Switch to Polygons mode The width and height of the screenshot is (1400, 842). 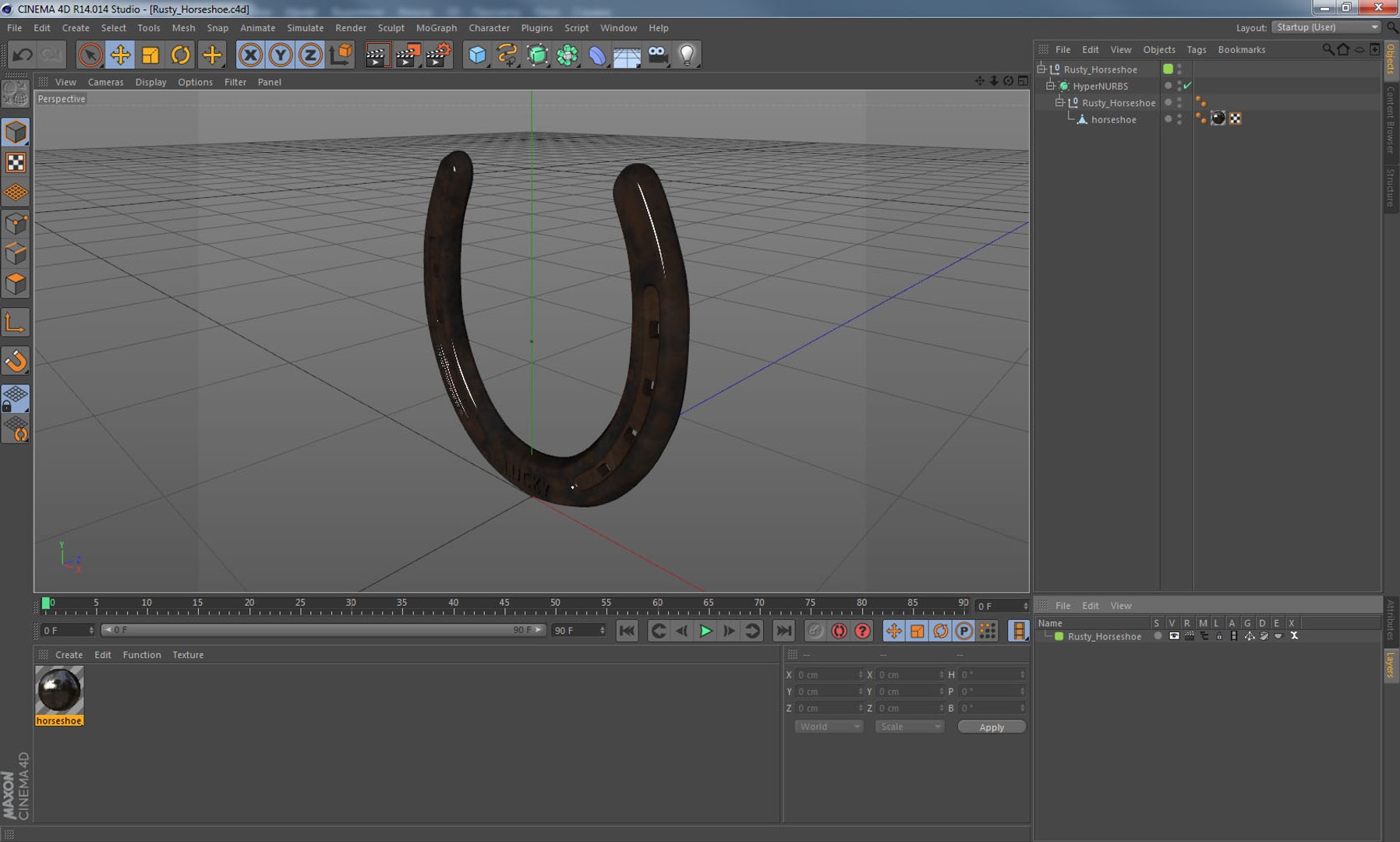point(16,284)
